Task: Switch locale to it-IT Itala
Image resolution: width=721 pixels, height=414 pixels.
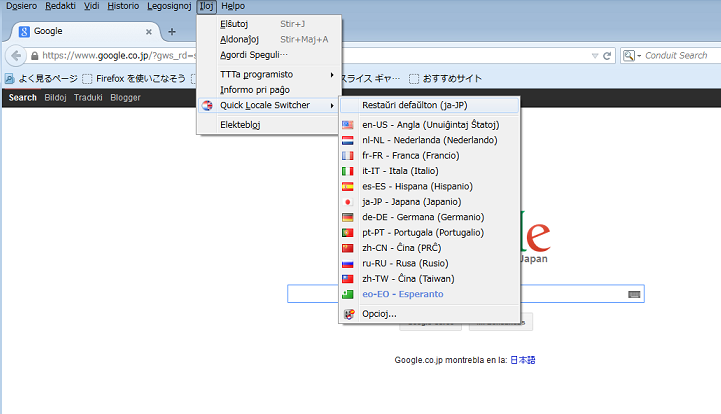Action: [x=429, y=171]
